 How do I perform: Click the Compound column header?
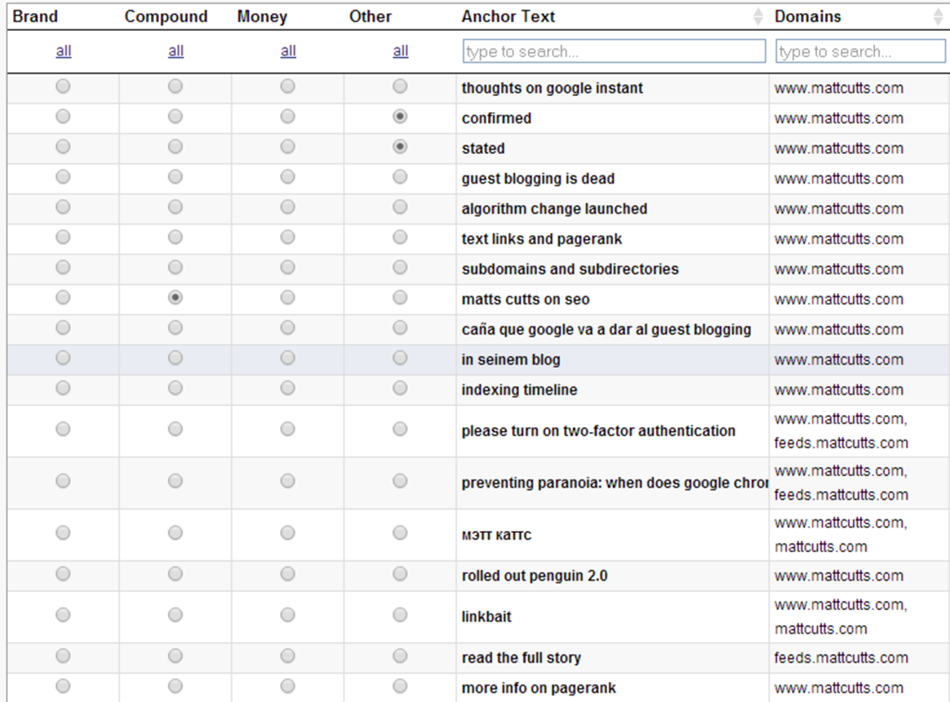tap(166, 16)
